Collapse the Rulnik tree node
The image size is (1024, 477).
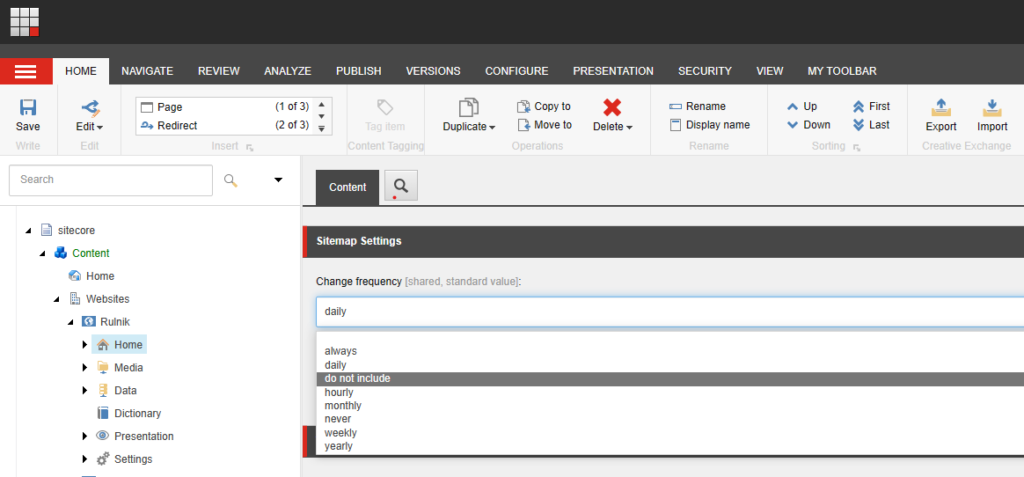(71, 322)
